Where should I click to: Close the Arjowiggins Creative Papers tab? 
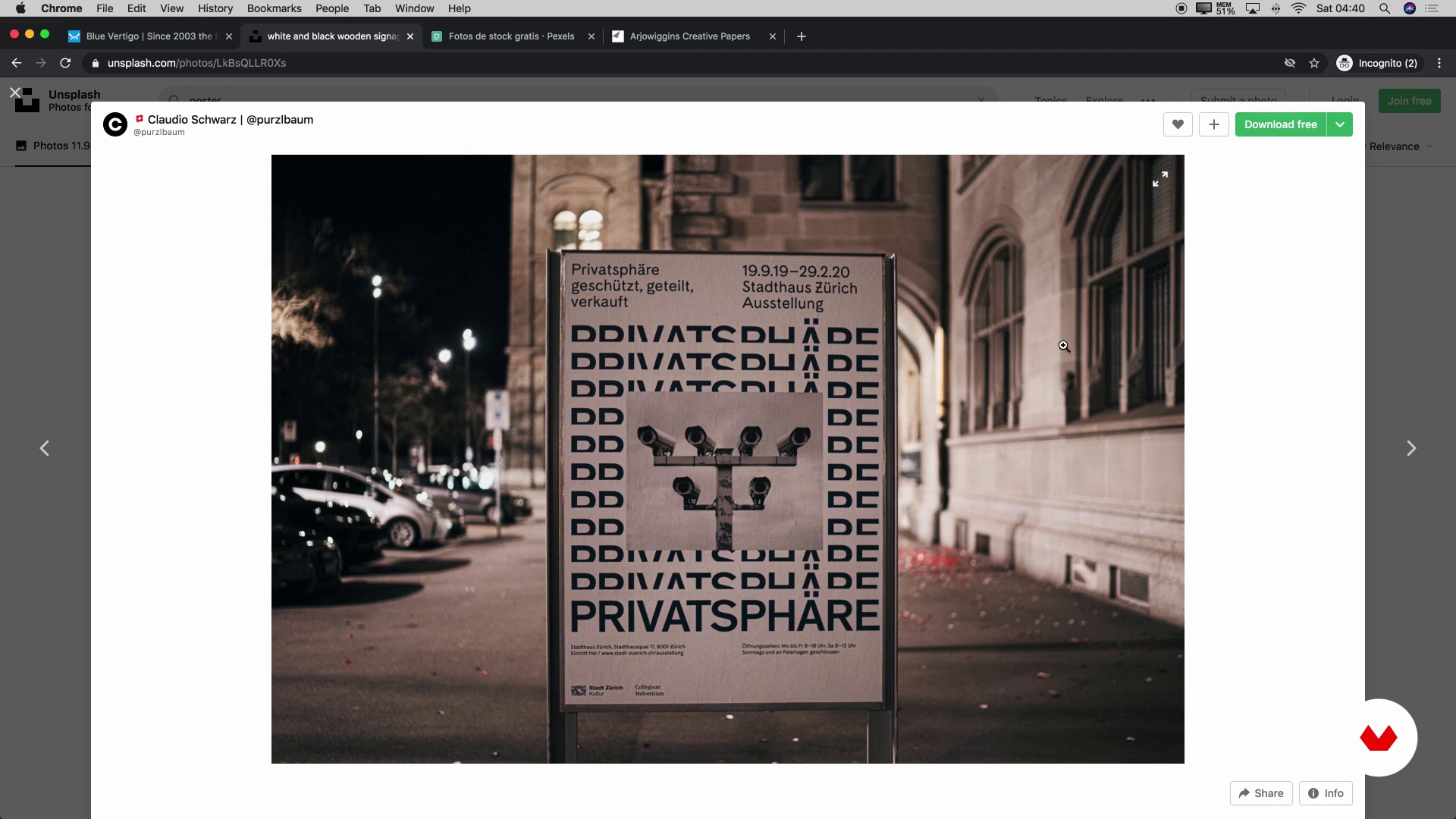[x=773, y=36]
